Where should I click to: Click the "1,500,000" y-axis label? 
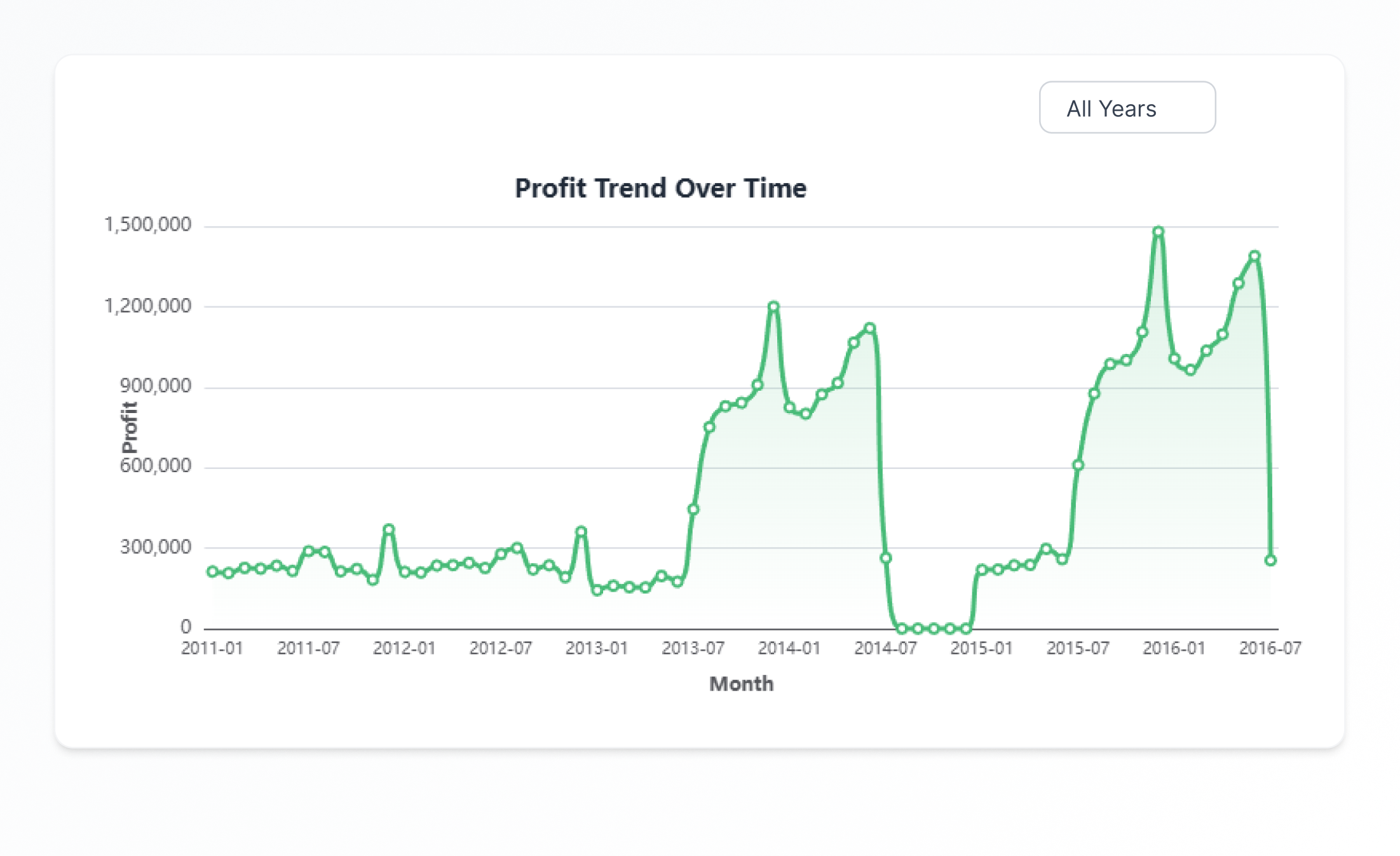tap(147, 225)
